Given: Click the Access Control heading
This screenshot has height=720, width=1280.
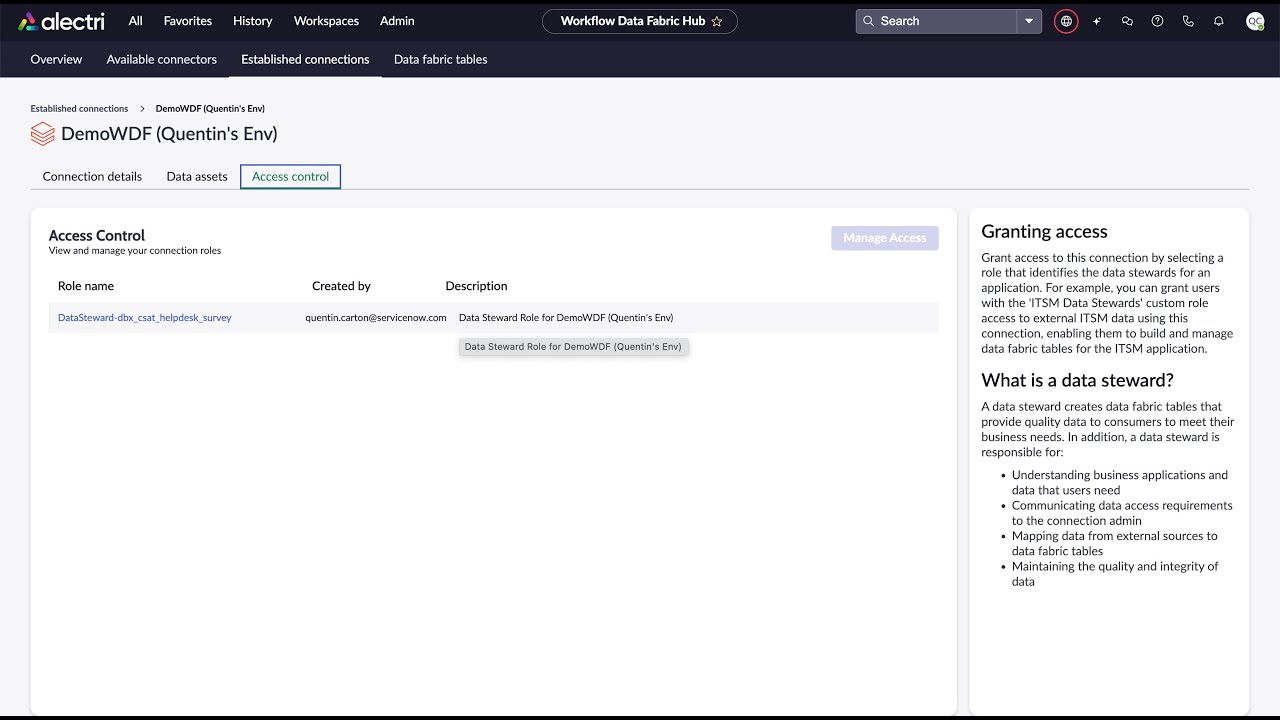Looking at the screenshot, I should pos(97,236).
